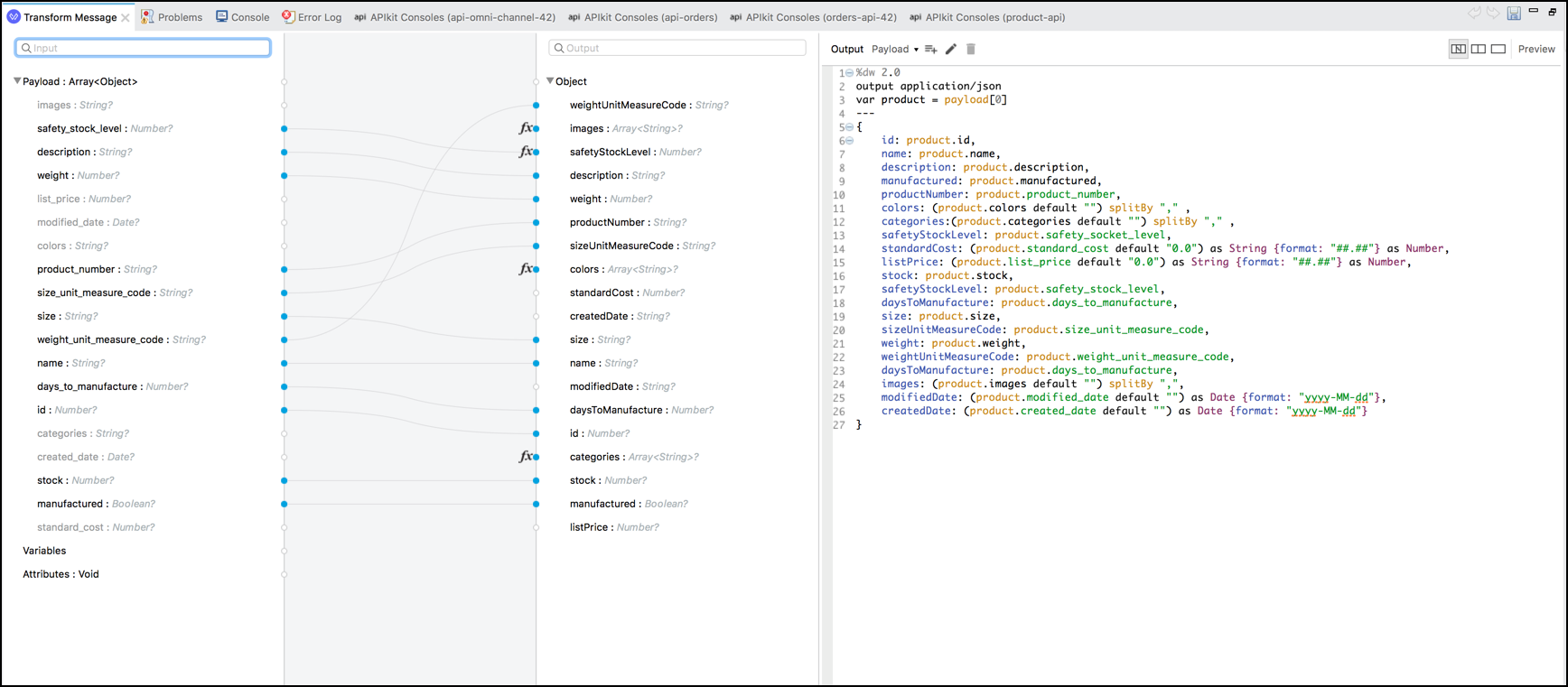Select productNumber output field
1568x687 pixels.
[x=628, y=222]
